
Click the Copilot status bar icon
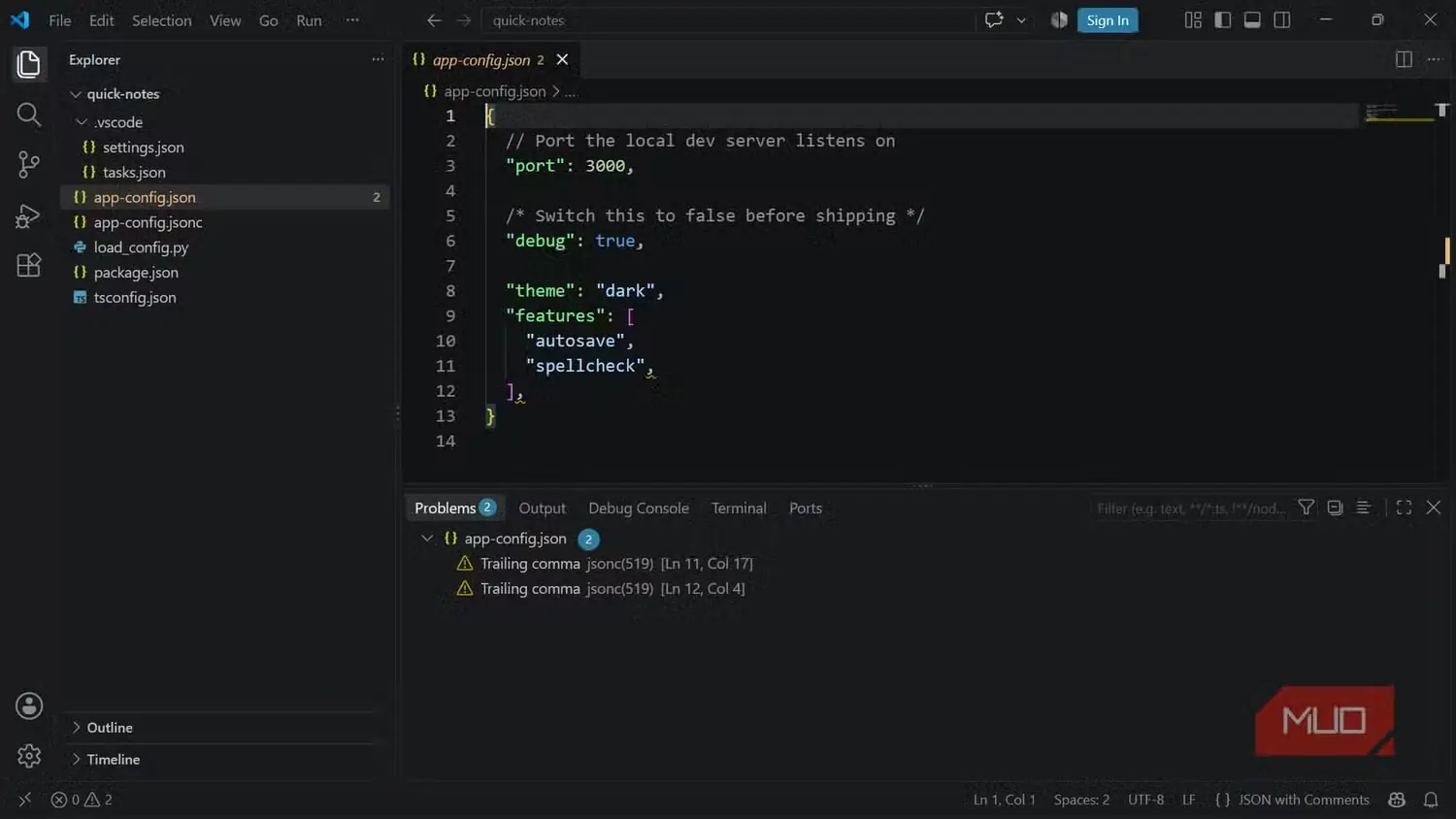[1397, 800]
